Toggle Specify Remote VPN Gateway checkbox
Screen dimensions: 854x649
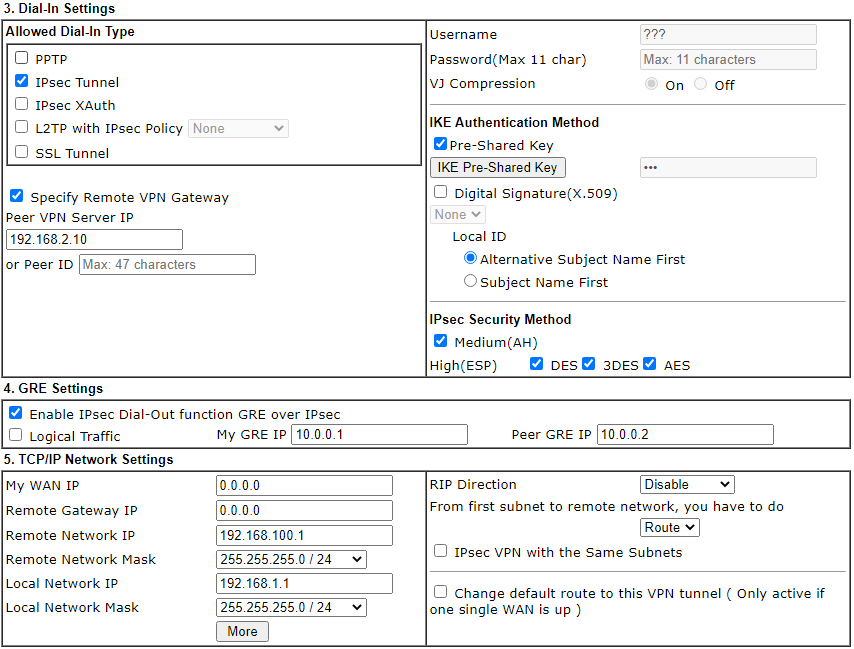(x=16, y=197)
